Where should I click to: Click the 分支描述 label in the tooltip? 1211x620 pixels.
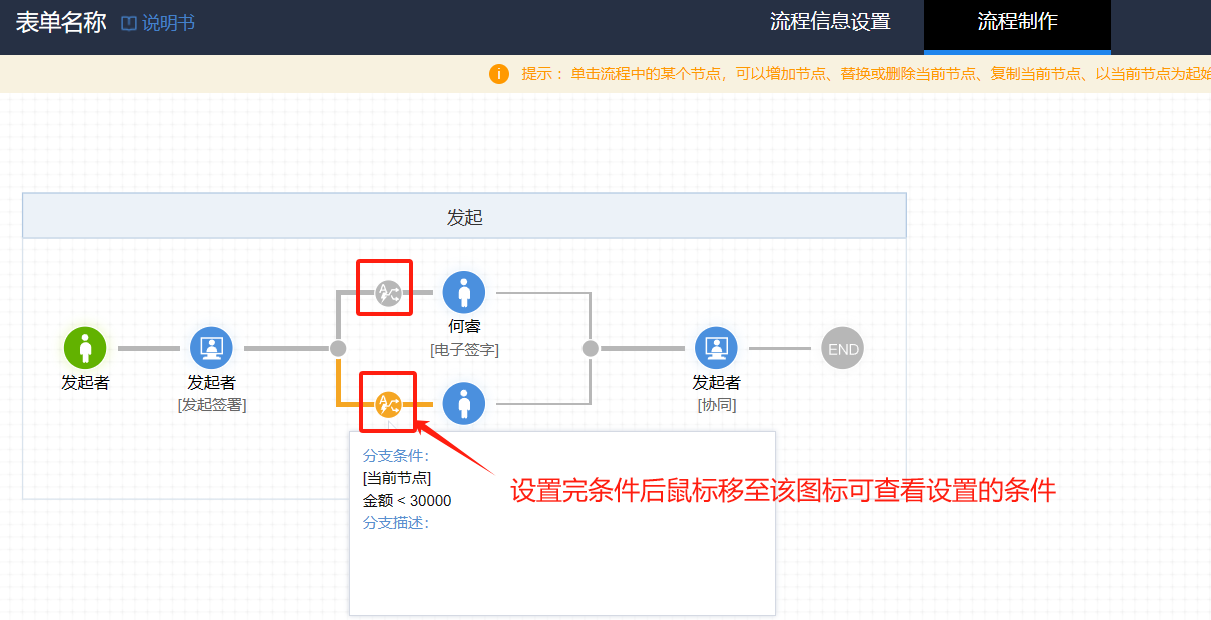[x=396, y=522]
